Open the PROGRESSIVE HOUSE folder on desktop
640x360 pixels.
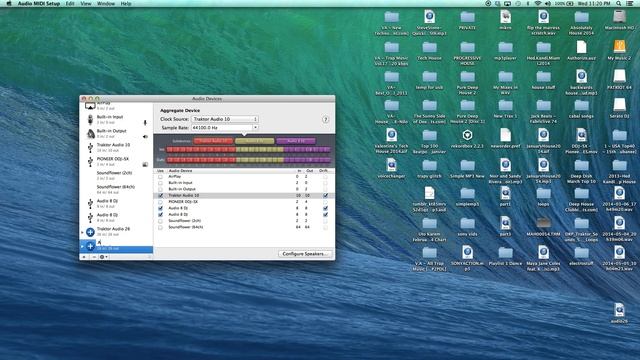pyautogui.click(x=467, y=47)
